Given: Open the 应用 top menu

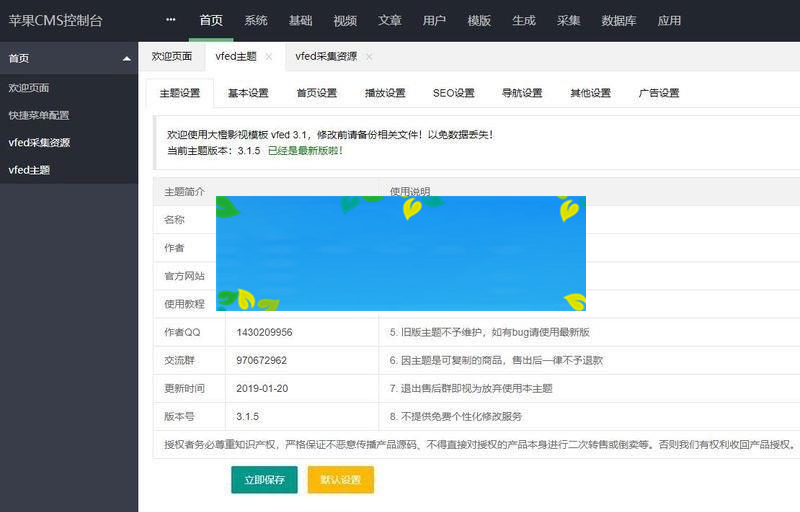Looking at the screenshot, I should click(670, 20).
